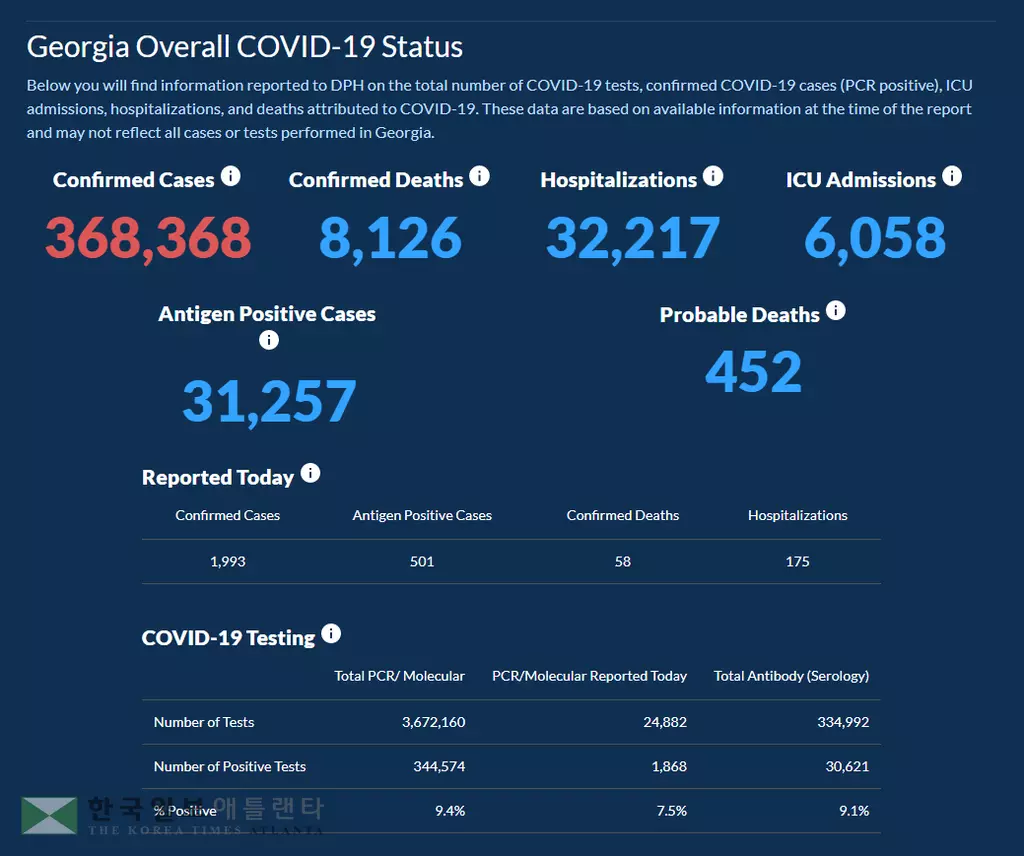Click the COVID-19 Testing info icon

(332, 634)
